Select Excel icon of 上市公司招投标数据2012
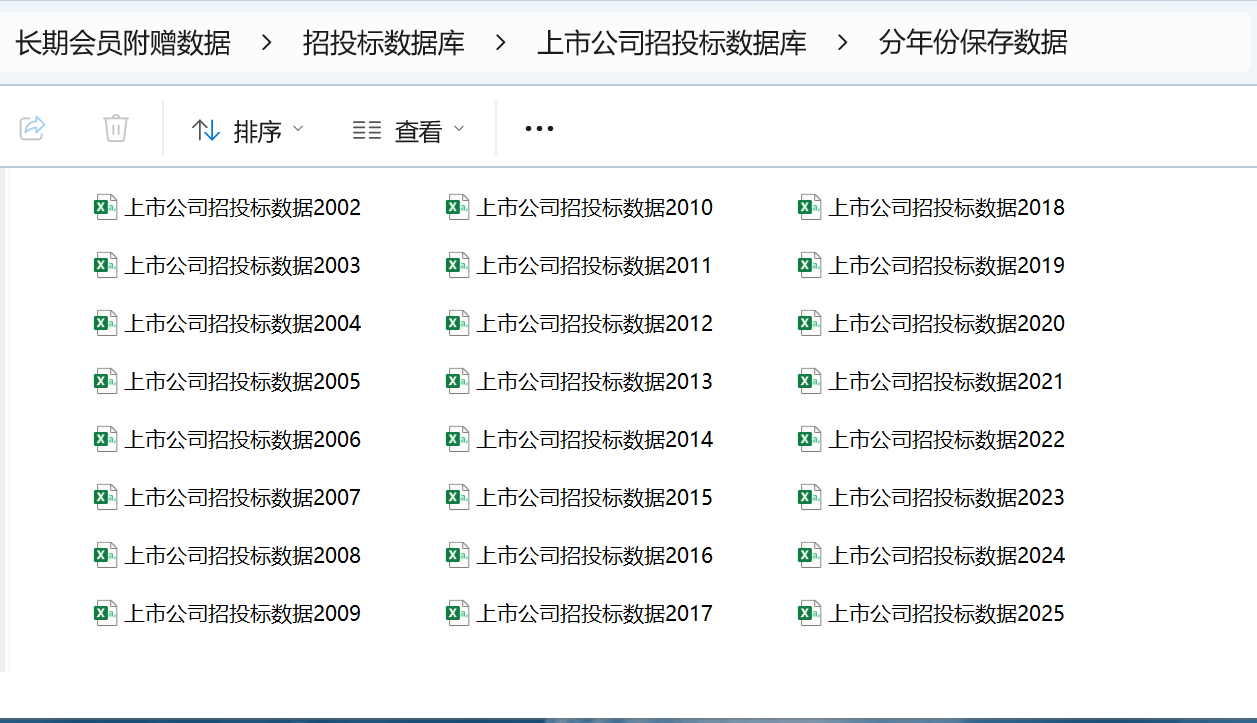The width and height of the screenshot is (1257, 723). (458, 323)
